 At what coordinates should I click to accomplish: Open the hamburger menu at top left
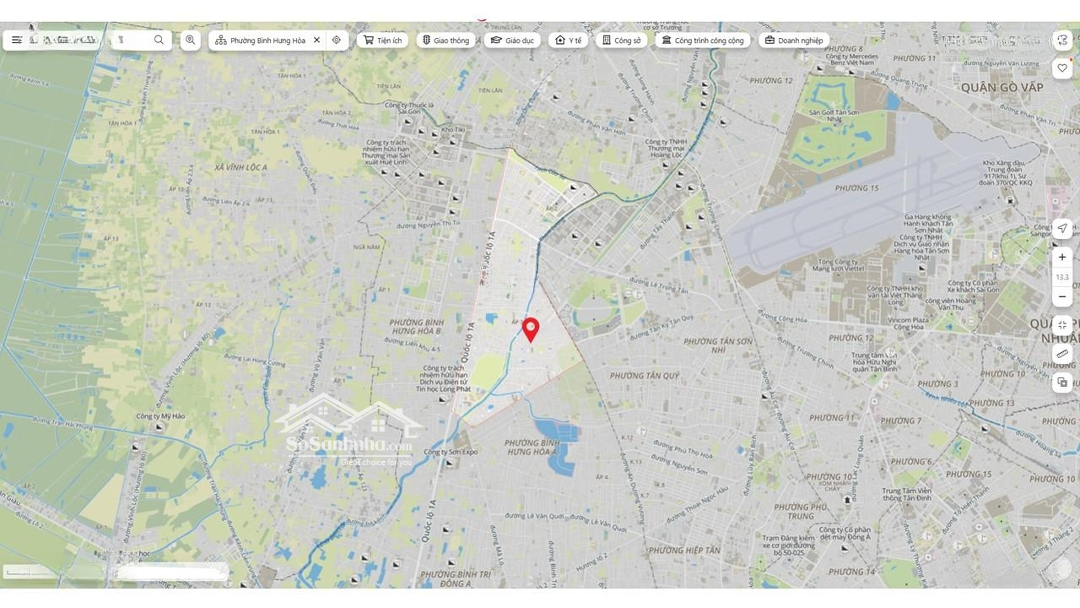click(x=17, y=40)
